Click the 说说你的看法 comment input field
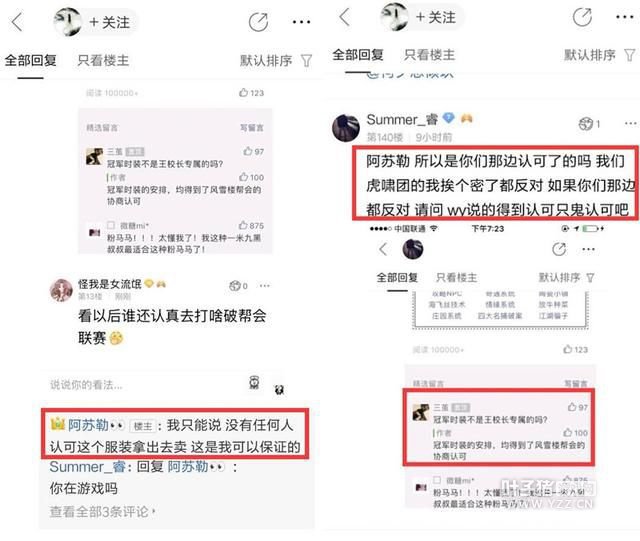The image size is (640, 541). click(x=143, y=384)
